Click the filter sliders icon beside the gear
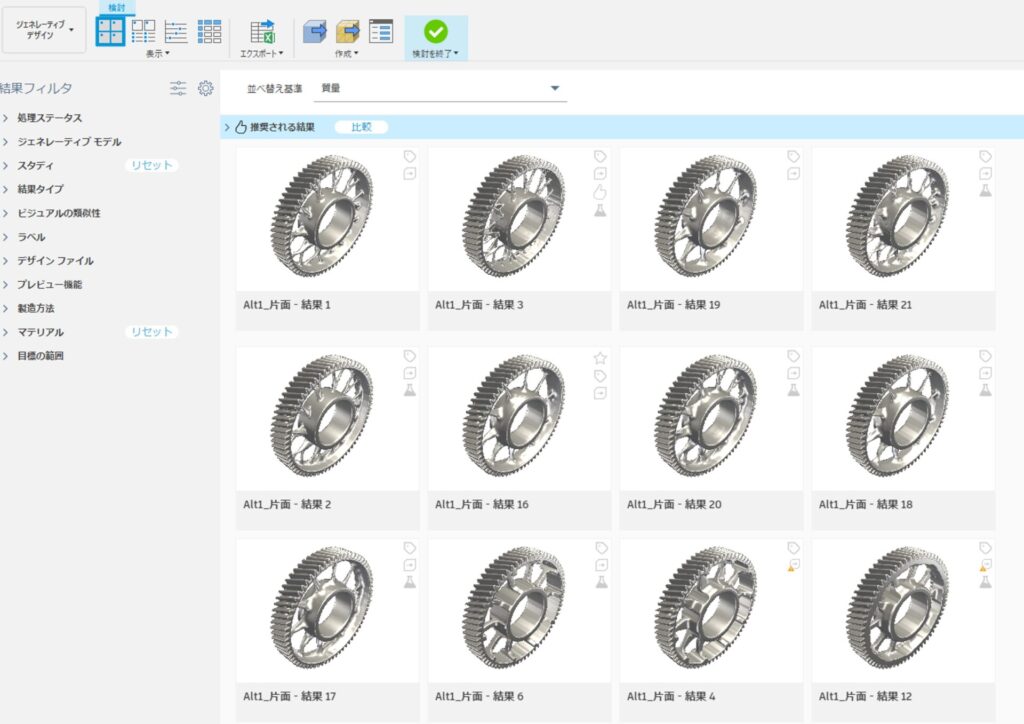The image size is (1024, 724). [x=177, y=88]
